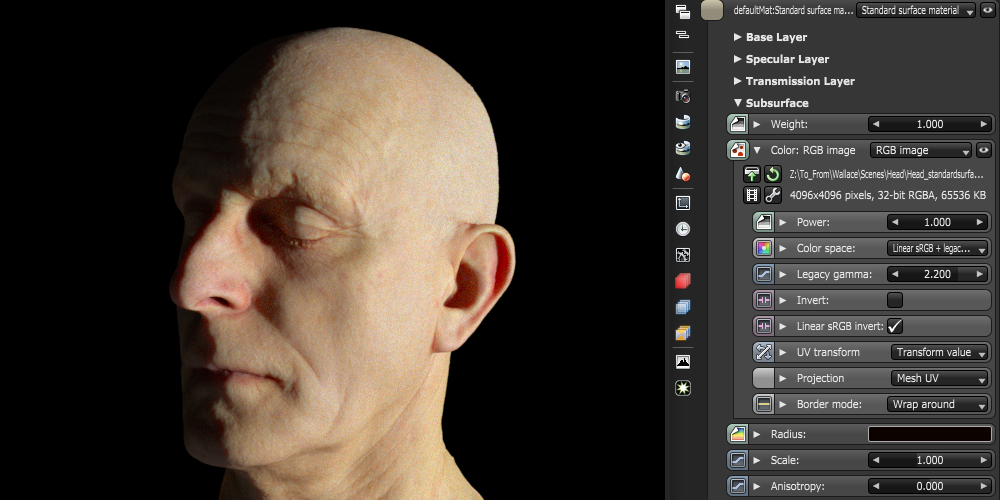Click the load image file icon
This screenshot has height=500, width=1000.
tap(752, 174)
